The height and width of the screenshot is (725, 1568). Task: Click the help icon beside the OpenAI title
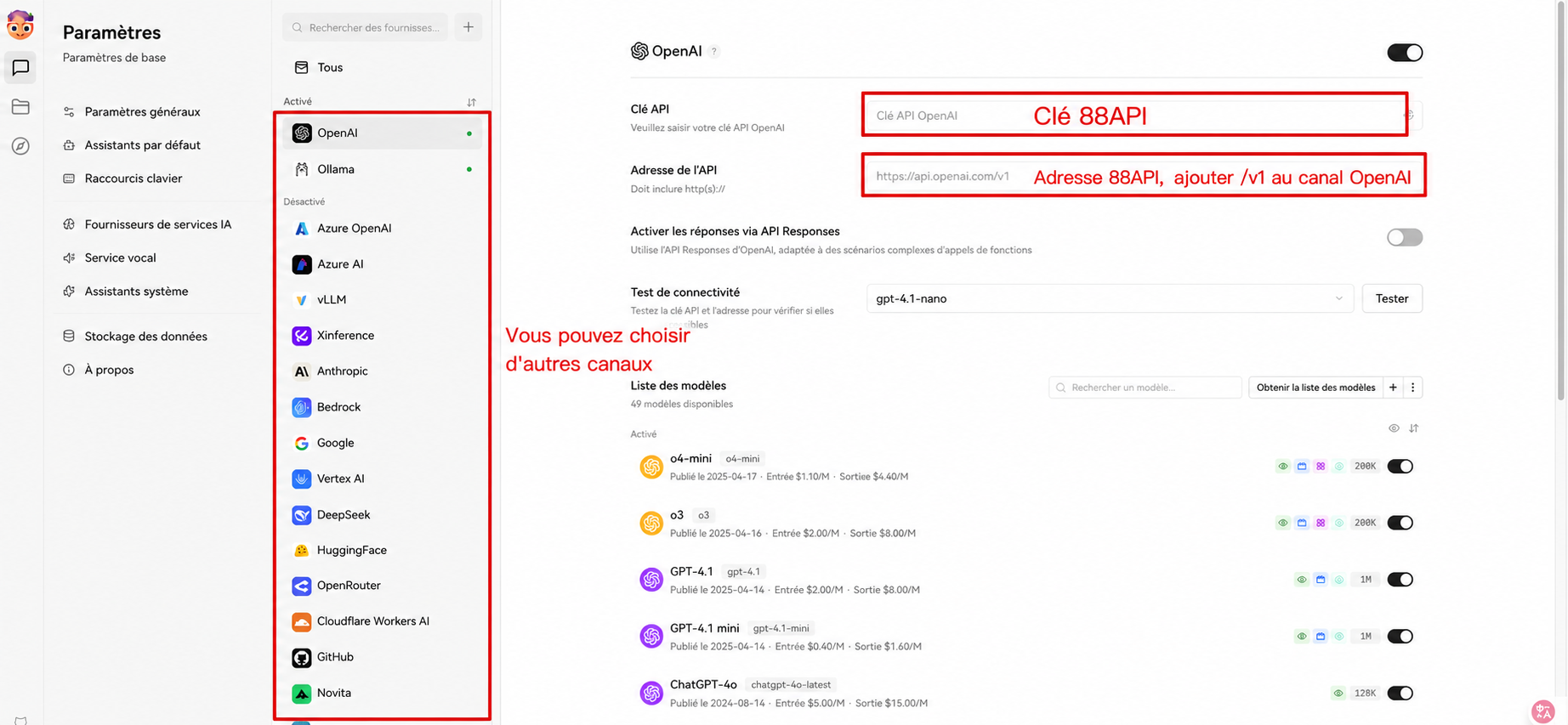pyautogui.click(x=714, y=51)
